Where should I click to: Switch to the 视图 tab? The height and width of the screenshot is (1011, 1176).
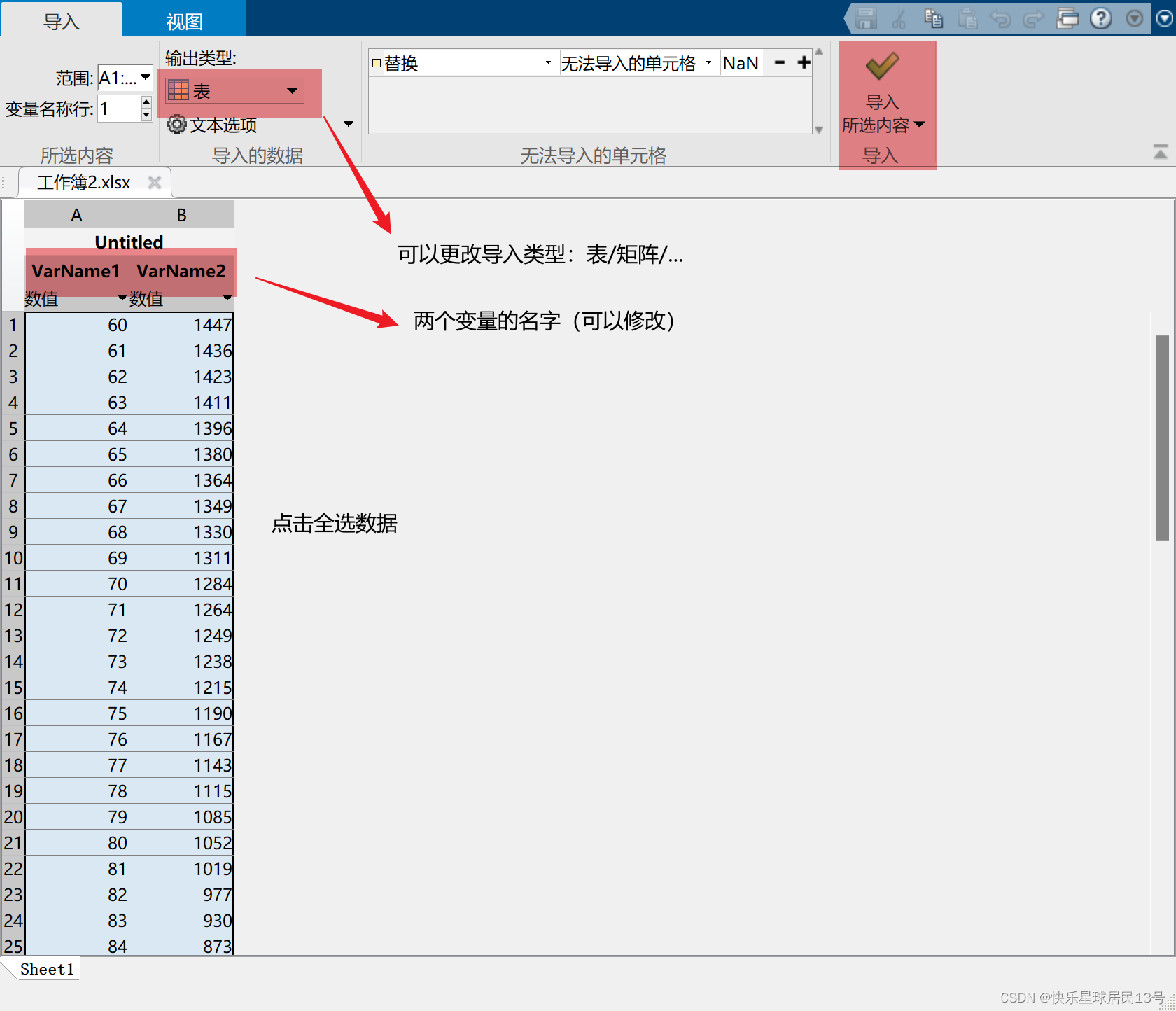point(184,20)
